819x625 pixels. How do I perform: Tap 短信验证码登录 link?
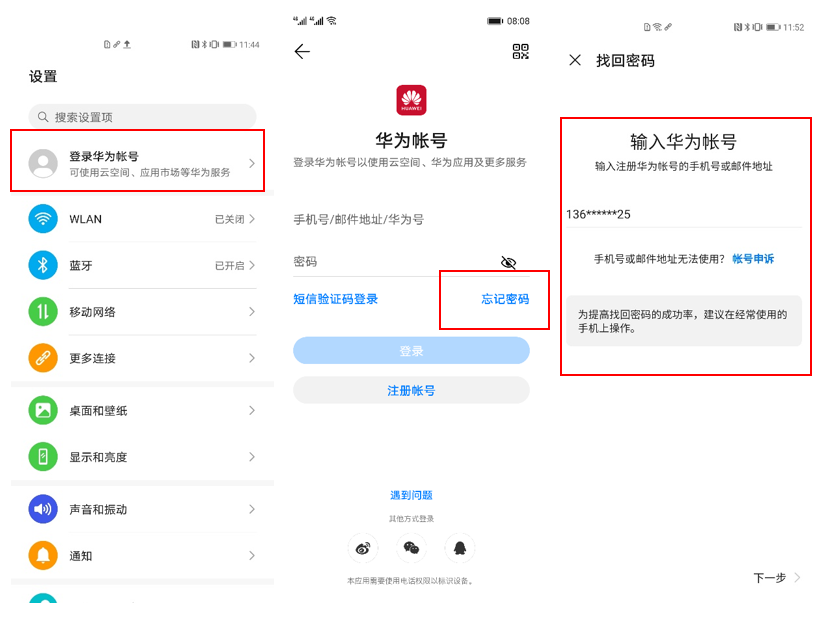pyautogui.click(x=335, y=299)
